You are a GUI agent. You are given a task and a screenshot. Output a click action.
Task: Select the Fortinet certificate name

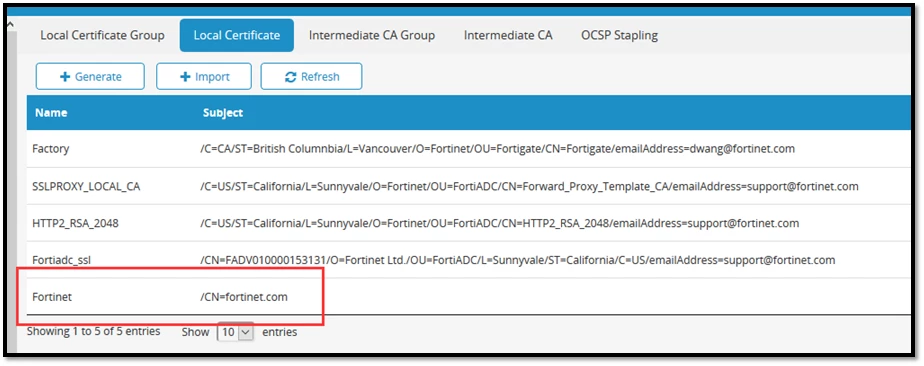52,297
